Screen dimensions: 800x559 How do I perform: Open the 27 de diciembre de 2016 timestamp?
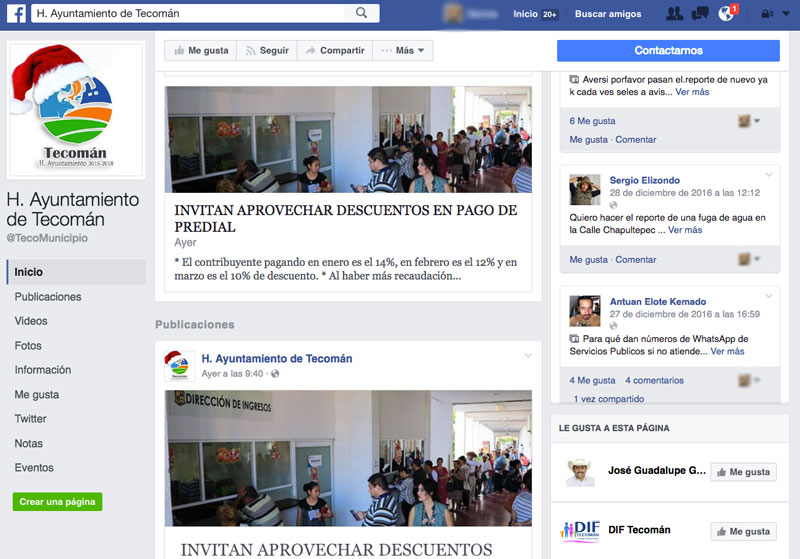(x=685, y=314)
